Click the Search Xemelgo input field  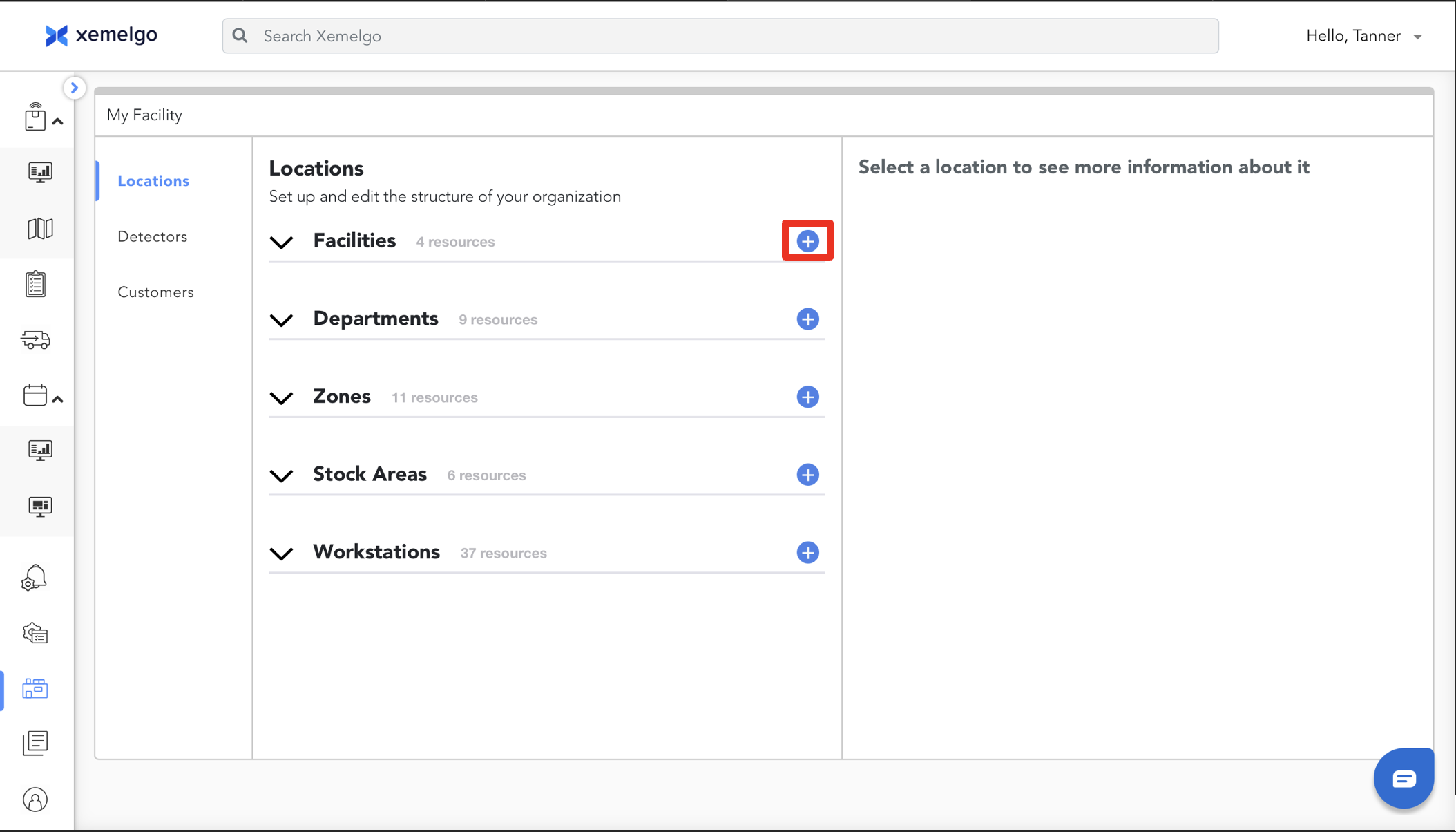click(720, 36)
